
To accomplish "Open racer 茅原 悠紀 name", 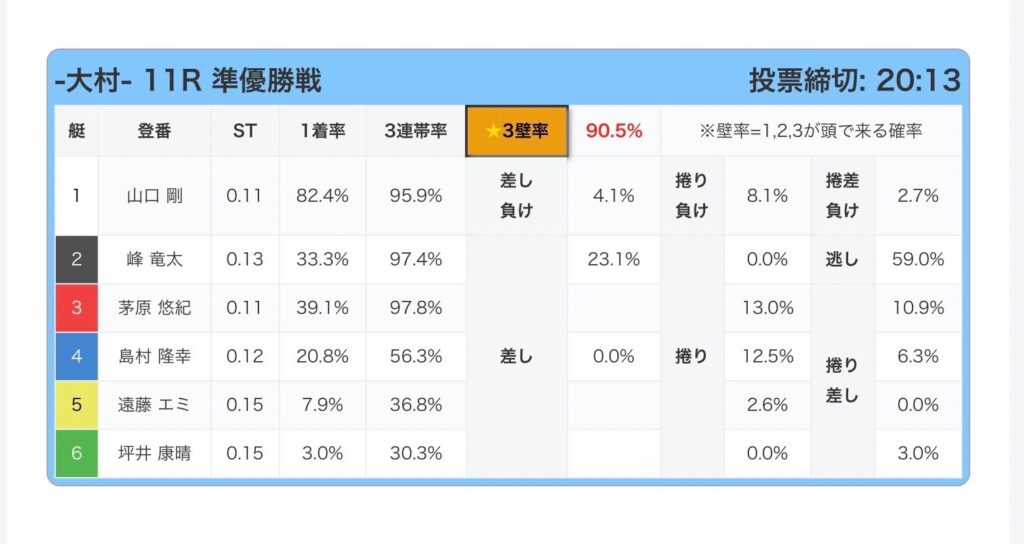I will coord(155,308).
